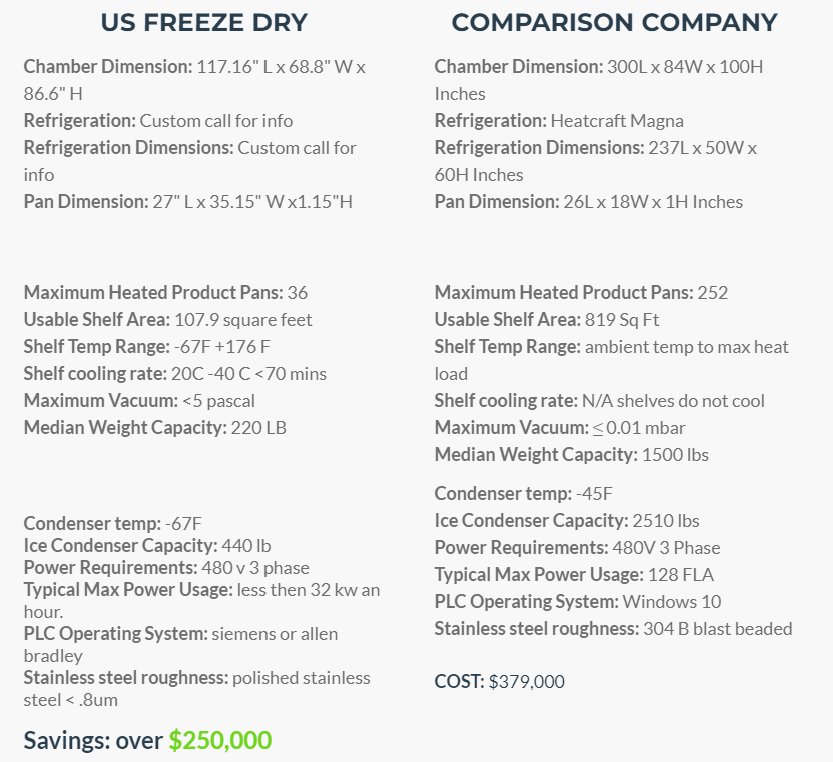Click the US FREEZE DRY heading
833x762 pixels.
[x=204, y=23]
